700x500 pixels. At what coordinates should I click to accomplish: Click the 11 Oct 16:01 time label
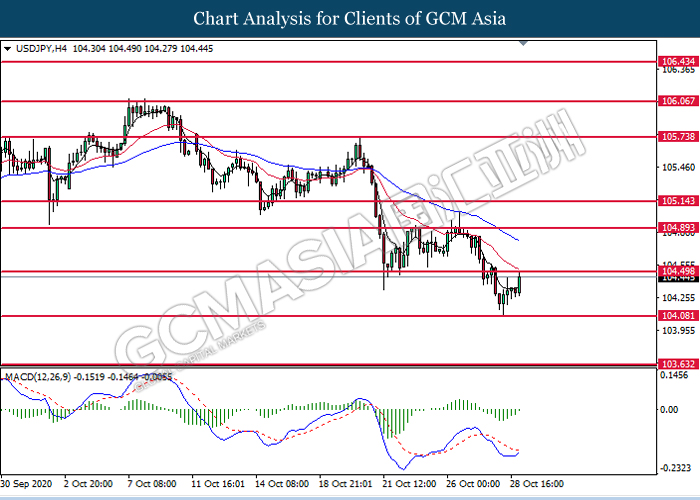point(218,484)
